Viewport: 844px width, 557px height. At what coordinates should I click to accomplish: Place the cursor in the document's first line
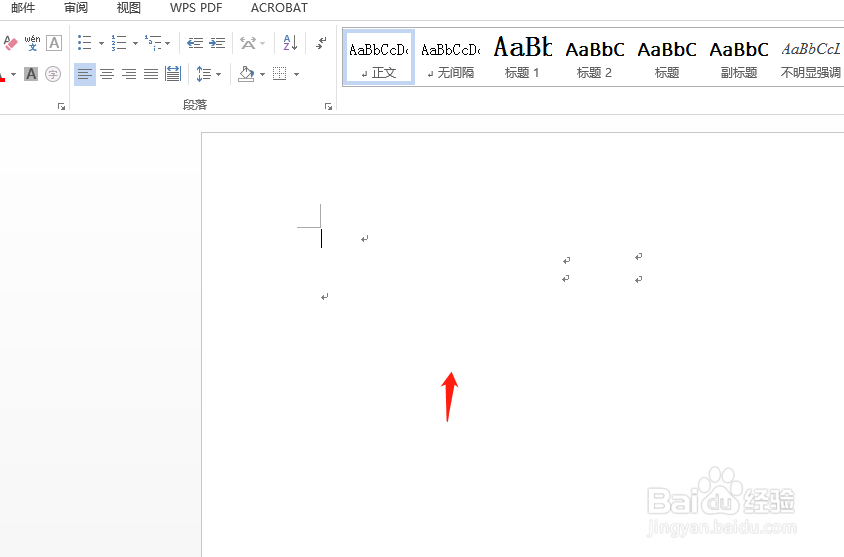(x=343, y=238)
